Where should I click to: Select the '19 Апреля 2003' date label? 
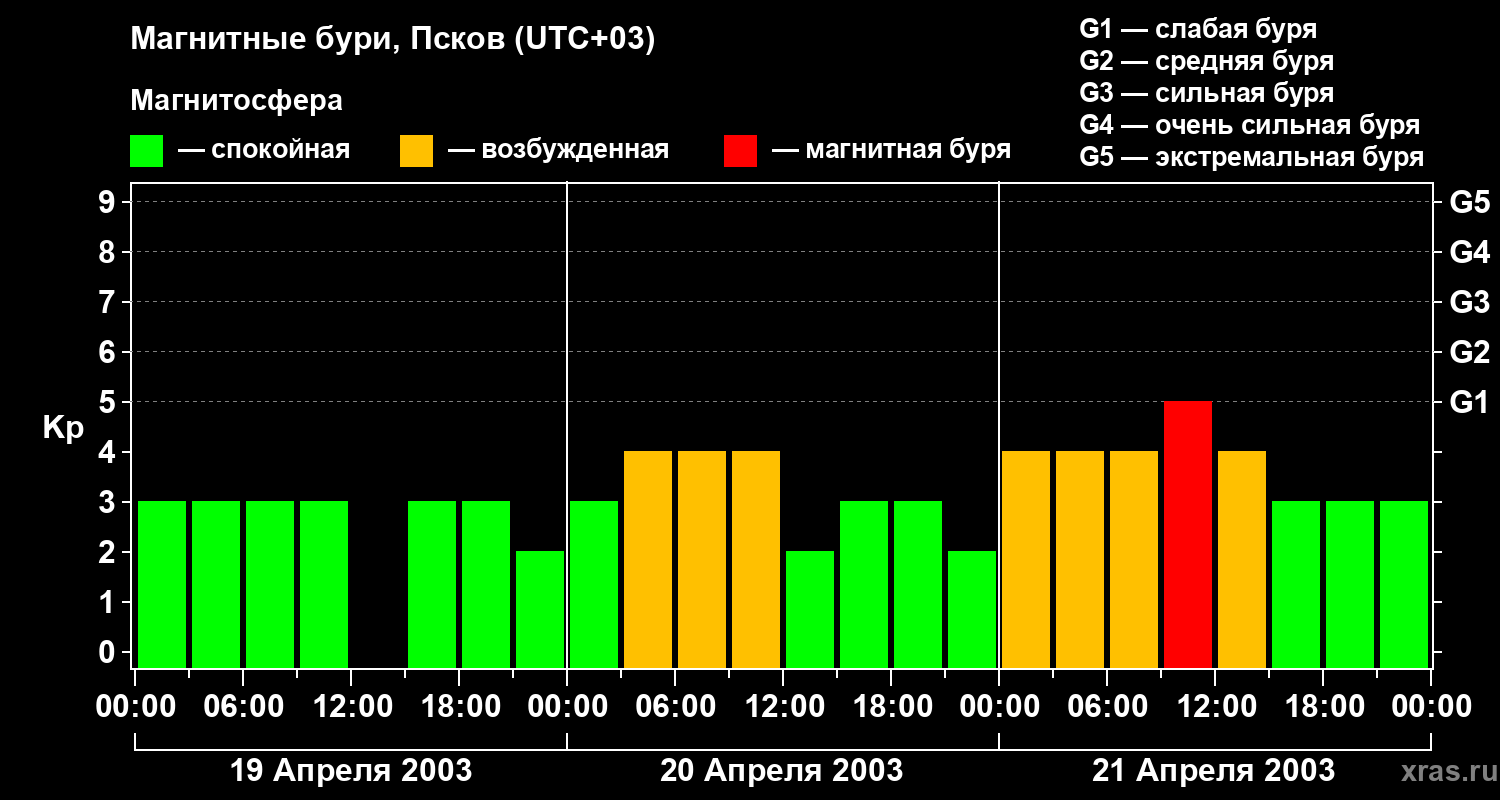coord(351,771)
